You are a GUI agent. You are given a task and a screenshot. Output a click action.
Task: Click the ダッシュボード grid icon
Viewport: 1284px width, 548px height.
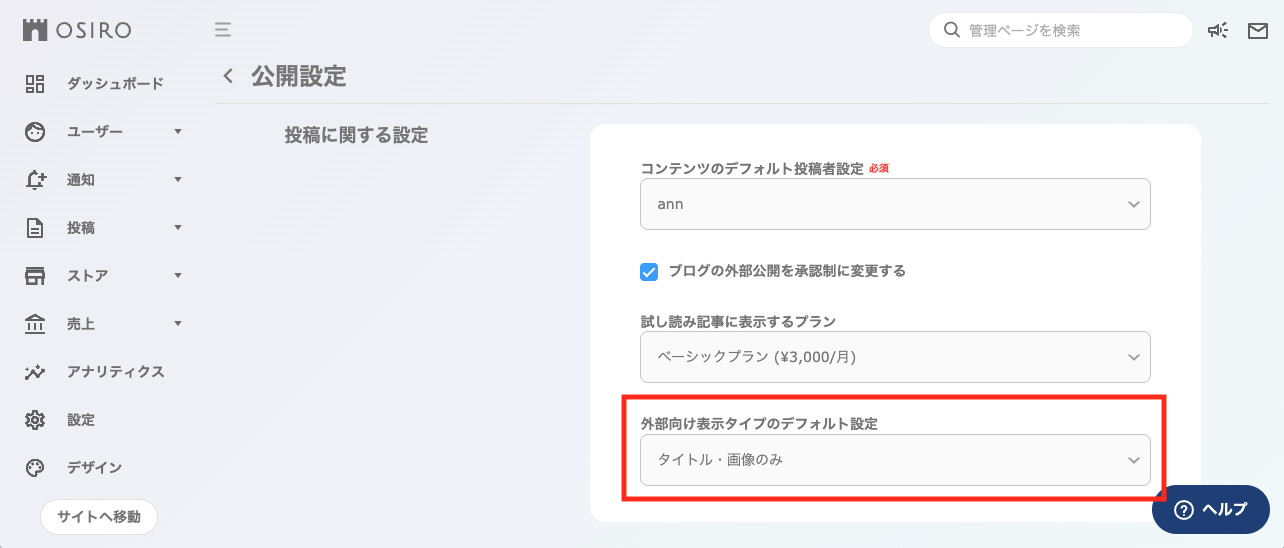[35, 83]
